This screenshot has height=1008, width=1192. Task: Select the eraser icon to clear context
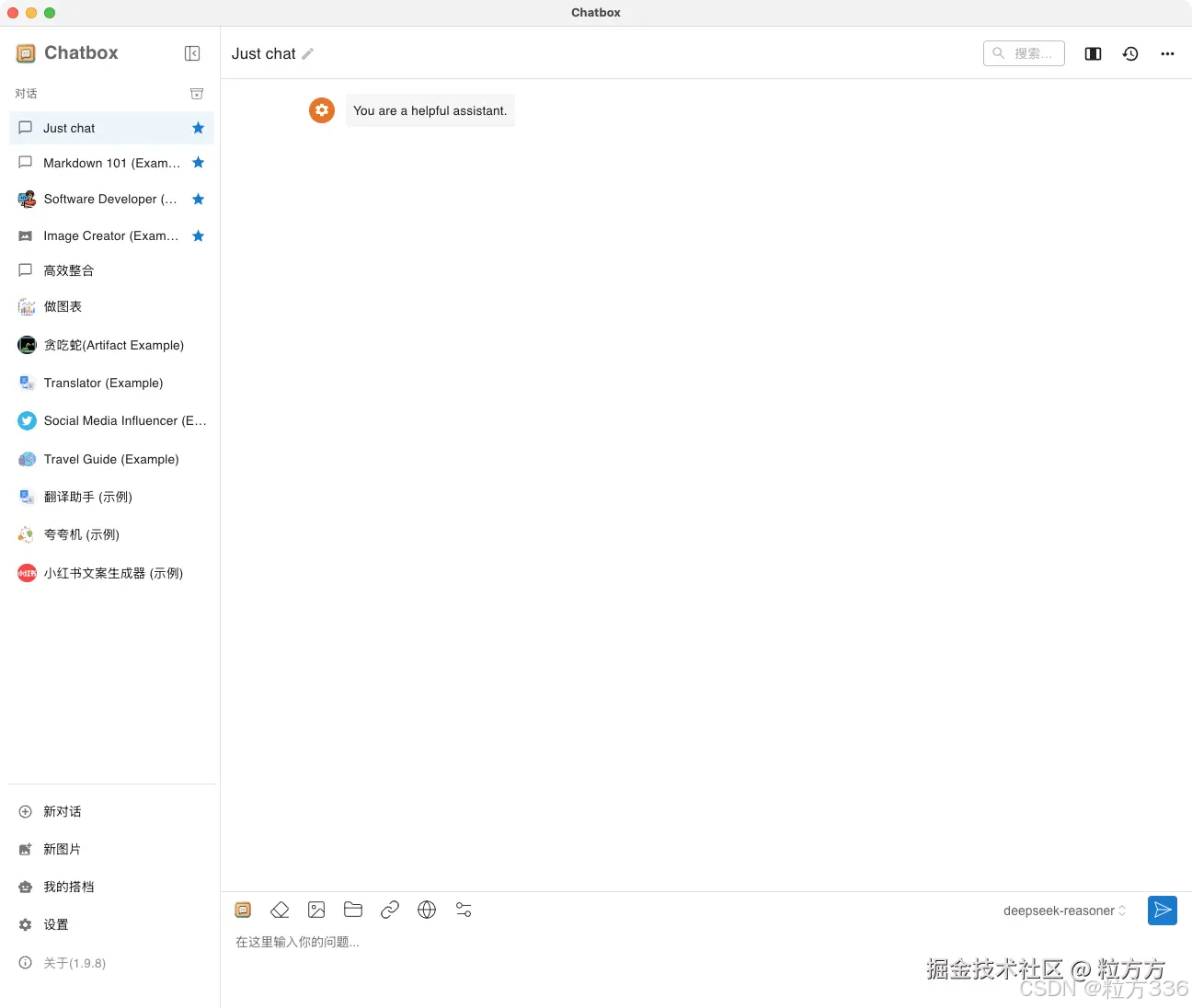click(280, 910)
